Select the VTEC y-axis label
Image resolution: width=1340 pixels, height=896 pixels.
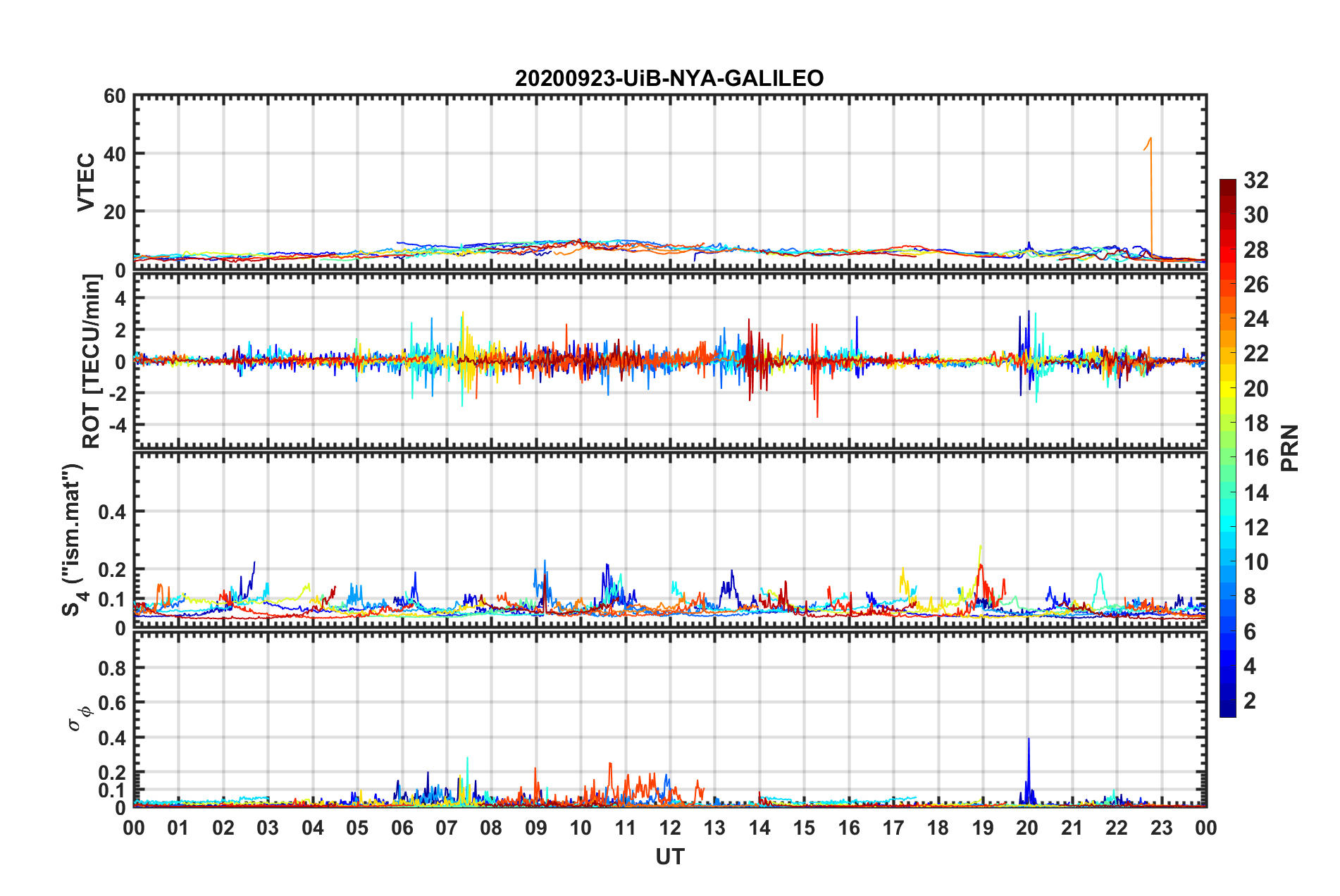tap(86, 182)
